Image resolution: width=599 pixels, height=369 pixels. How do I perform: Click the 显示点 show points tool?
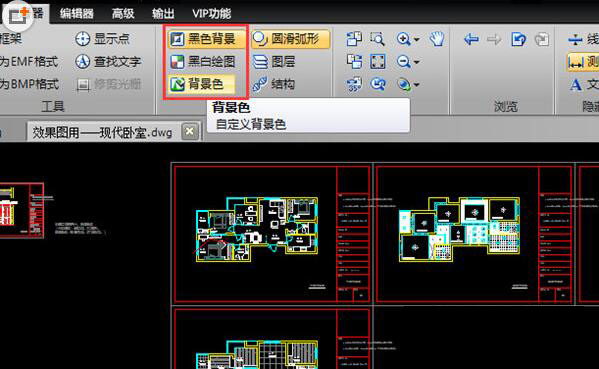tap(102, 39)
